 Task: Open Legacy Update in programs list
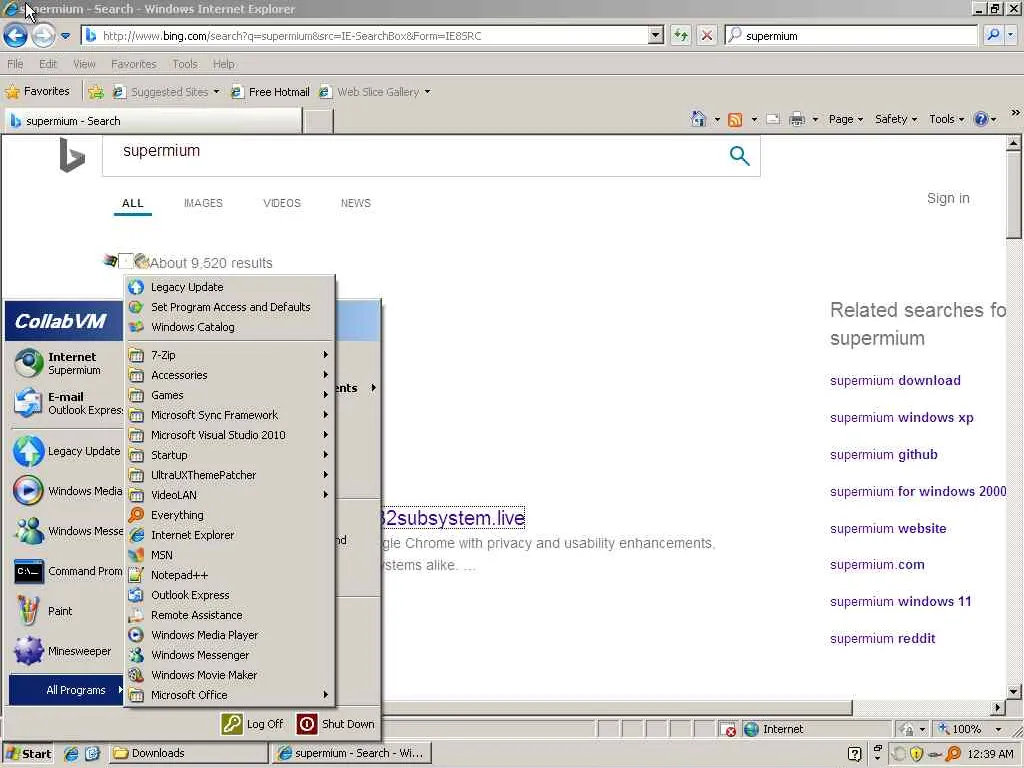(x=229, y=287)
